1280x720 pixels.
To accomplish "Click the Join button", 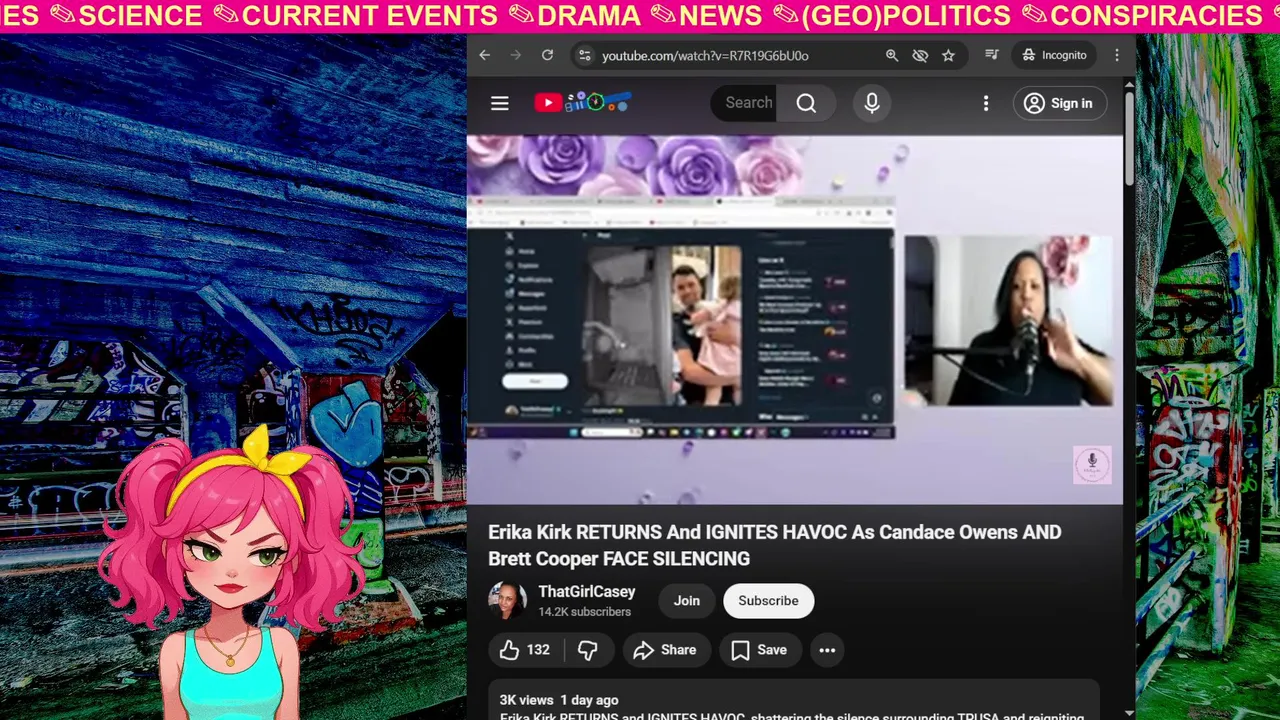I will tap(686, 601).
